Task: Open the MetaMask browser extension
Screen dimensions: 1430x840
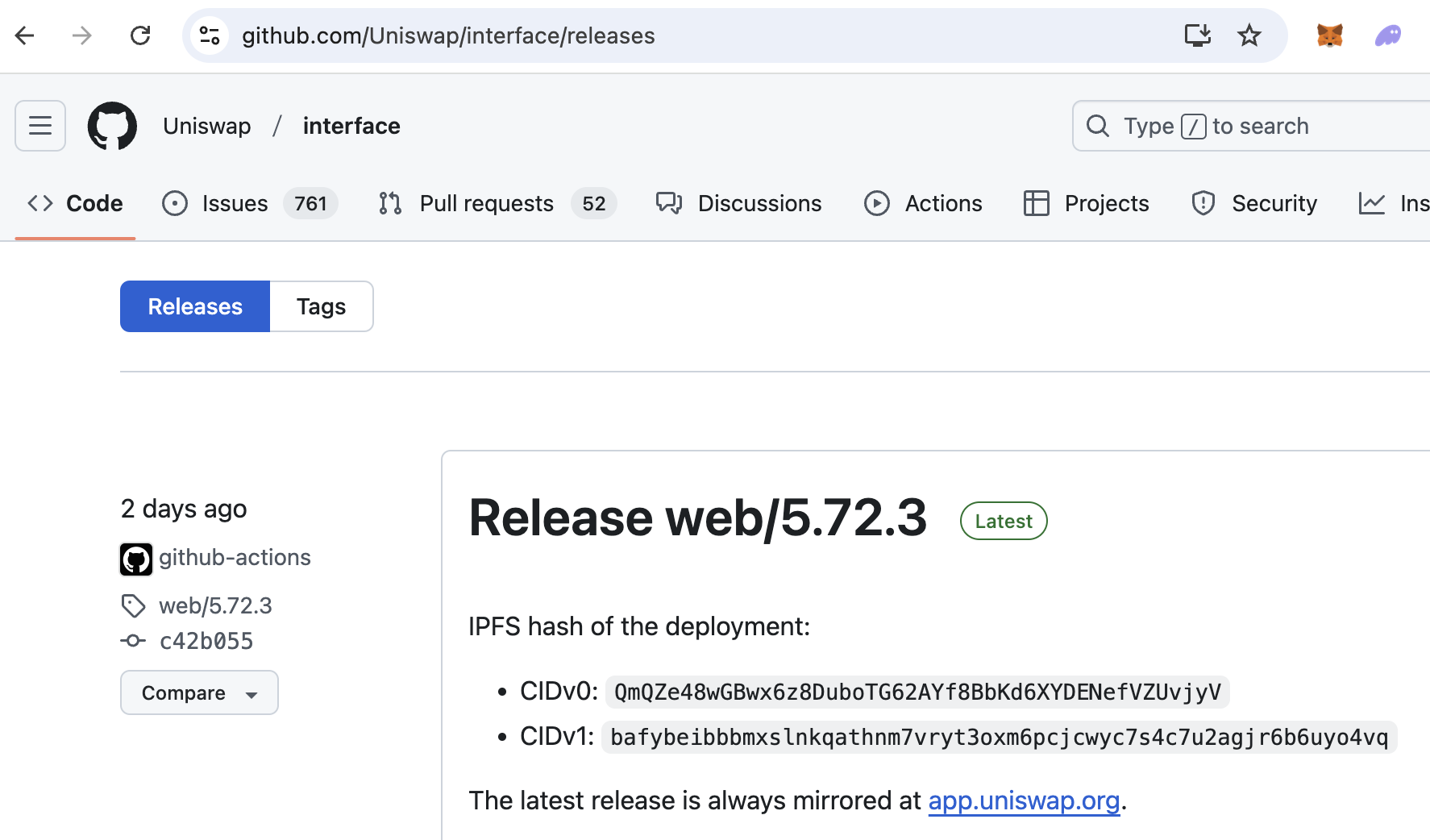Action: point(1330,35)
